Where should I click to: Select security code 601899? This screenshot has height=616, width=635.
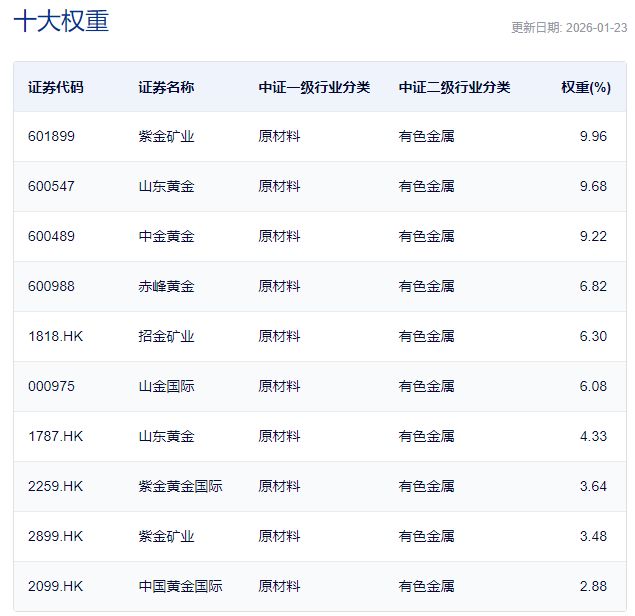click(x=51, y=136)
